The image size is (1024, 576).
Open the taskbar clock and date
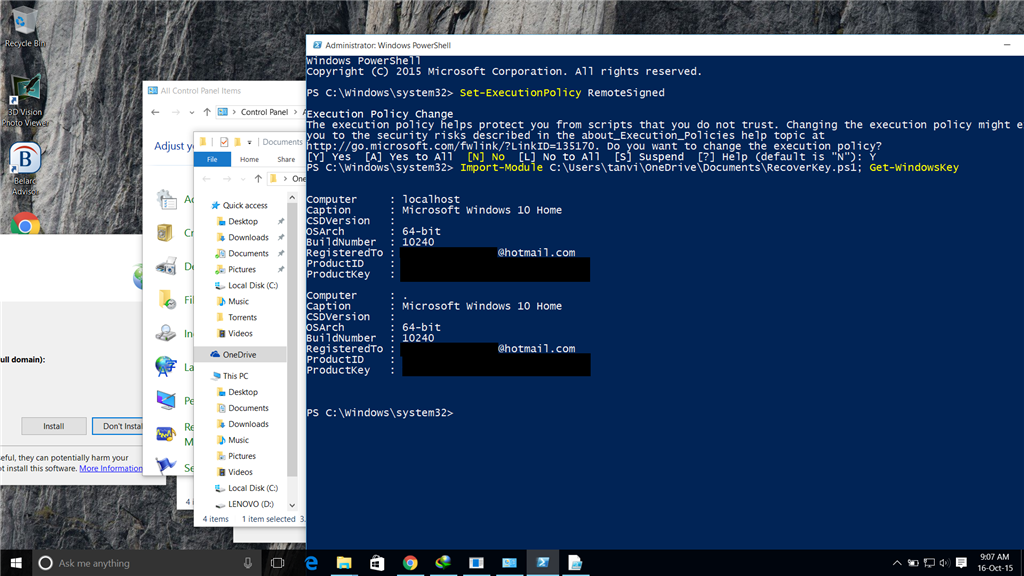(x=995, y=562)
